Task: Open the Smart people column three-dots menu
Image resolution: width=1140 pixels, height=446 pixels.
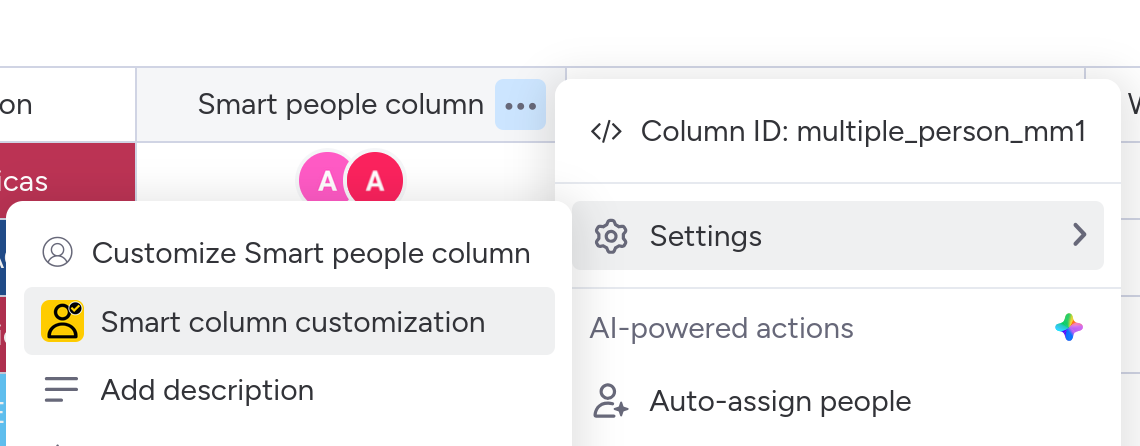Action: tap(520, 105)
